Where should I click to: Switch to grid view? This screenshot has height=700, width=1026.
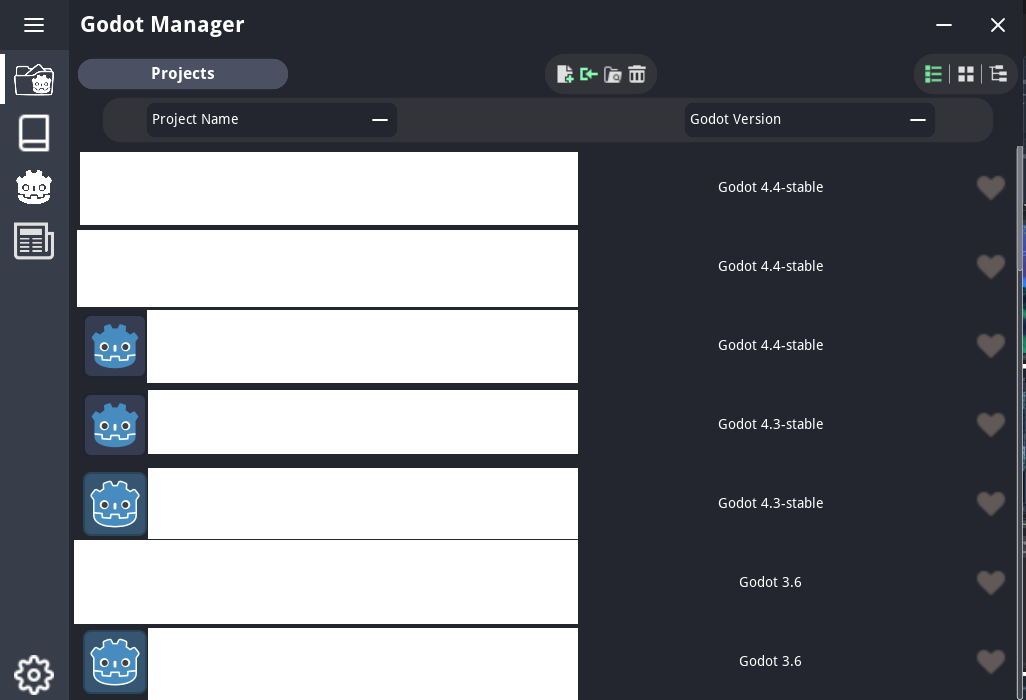tap(966, 74)
